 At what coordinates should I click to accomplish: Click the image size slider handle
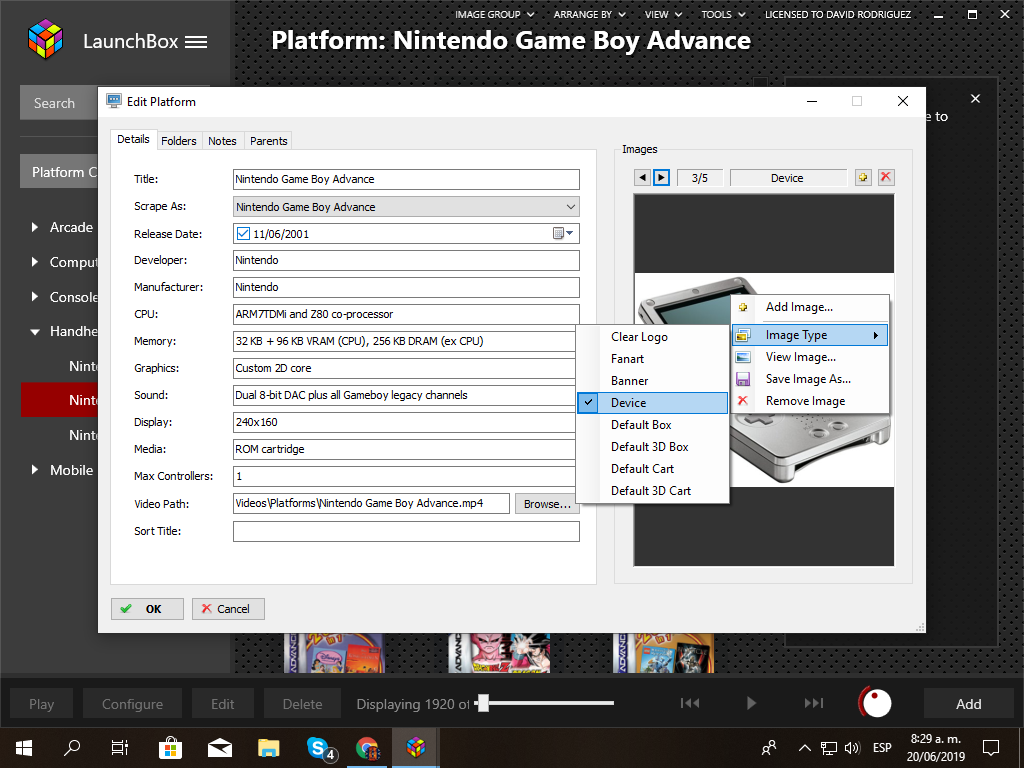coord(483,703)
